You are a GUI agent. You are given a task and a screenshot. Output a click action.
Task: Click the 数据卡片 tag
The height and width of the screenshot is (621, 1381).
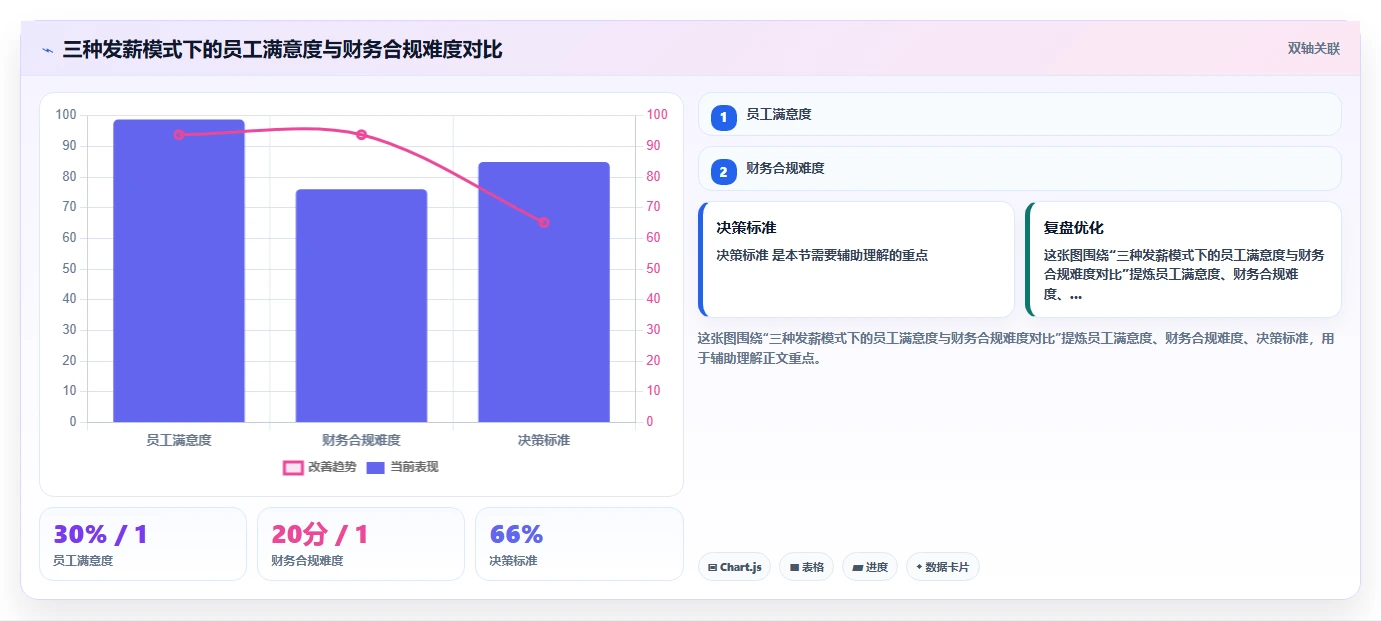click(942, 567)
